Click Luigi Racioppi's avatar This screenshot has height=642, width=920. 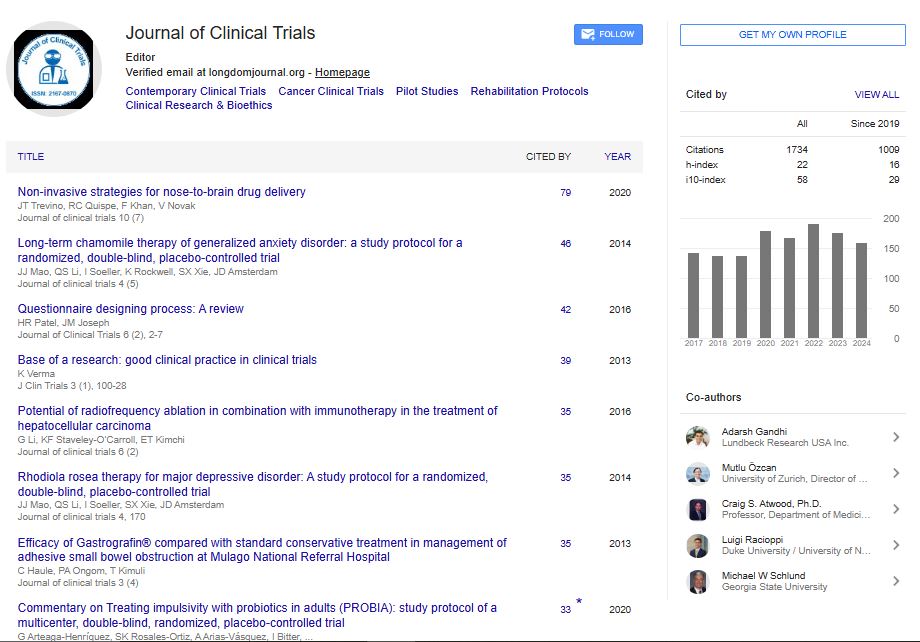point(698,546)
